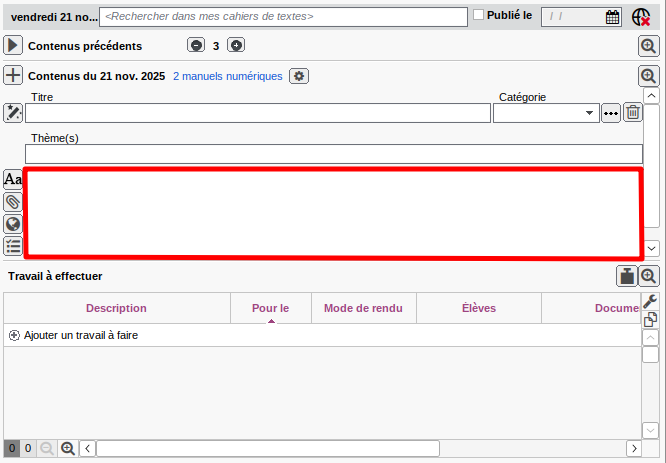Delete content with the trash icon
The image size is (666, 463).
[633, 112]
